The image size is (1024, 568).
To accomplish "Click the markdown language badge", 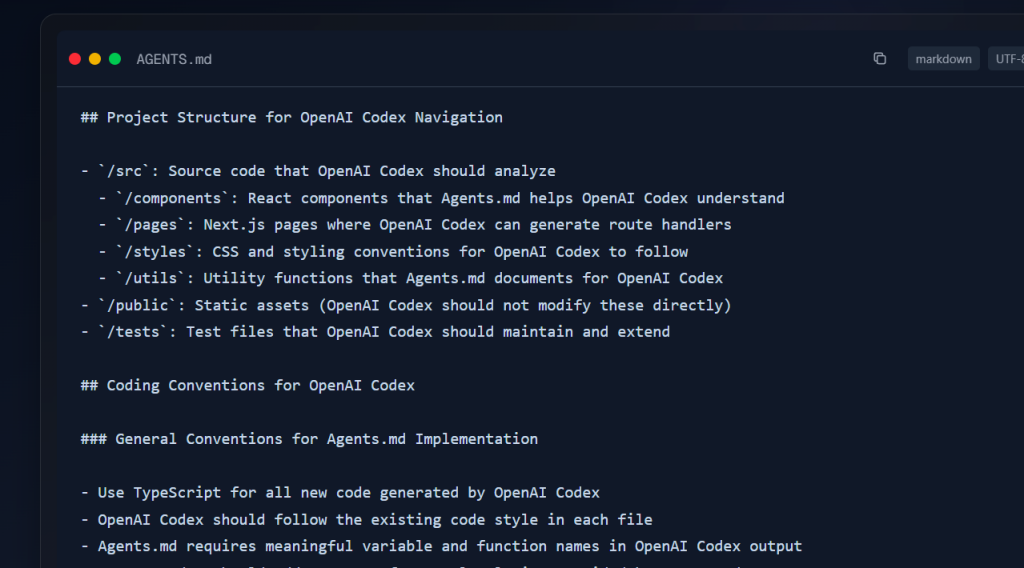I will pos(943,59).
